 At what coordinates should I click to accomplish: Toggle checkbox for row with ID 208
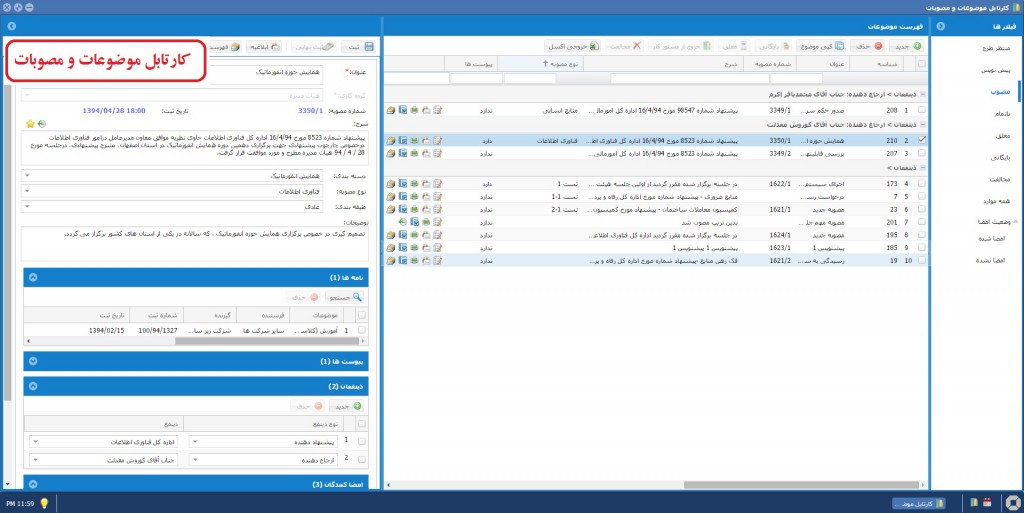pyautogui.click(x=922, y=109)
